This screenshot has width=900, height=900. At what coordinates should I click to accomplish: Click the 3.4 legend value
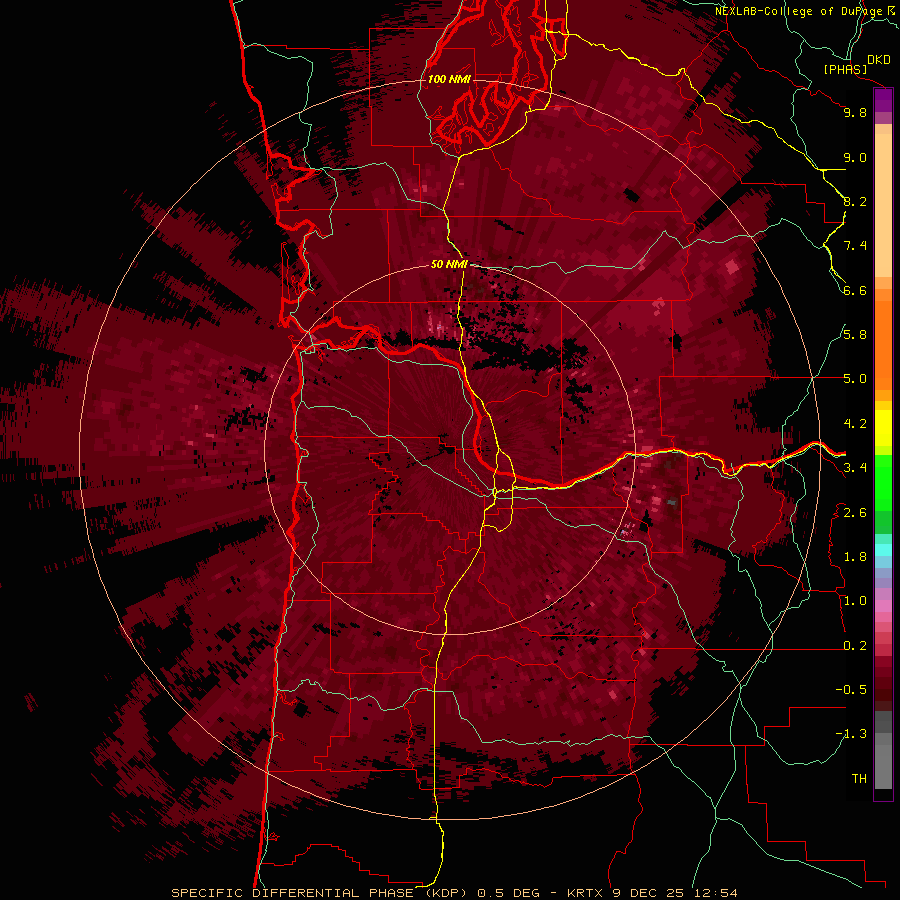(855, 468)
